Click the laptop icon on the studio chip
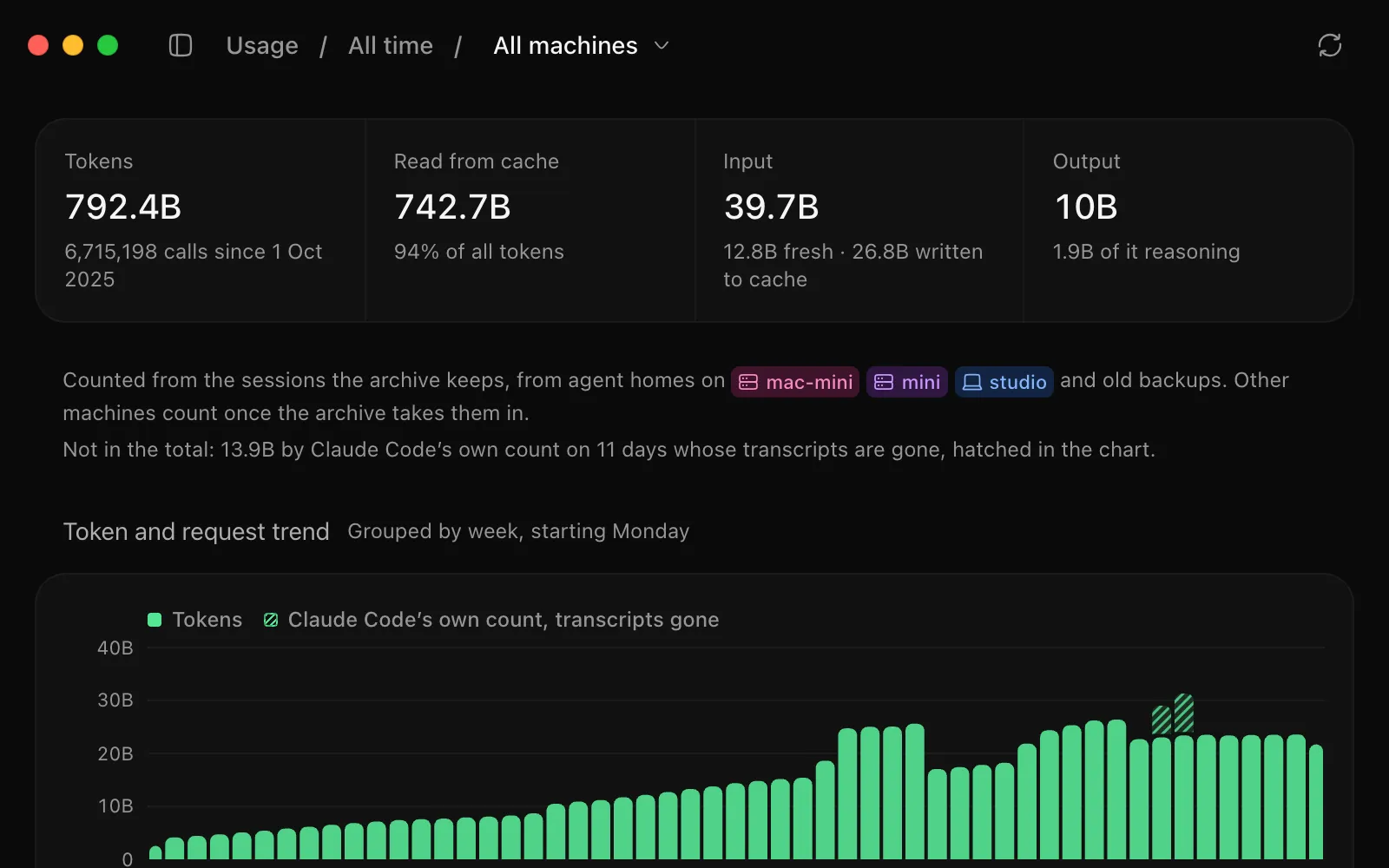The image size is (1389, 868). click(972, 383)
